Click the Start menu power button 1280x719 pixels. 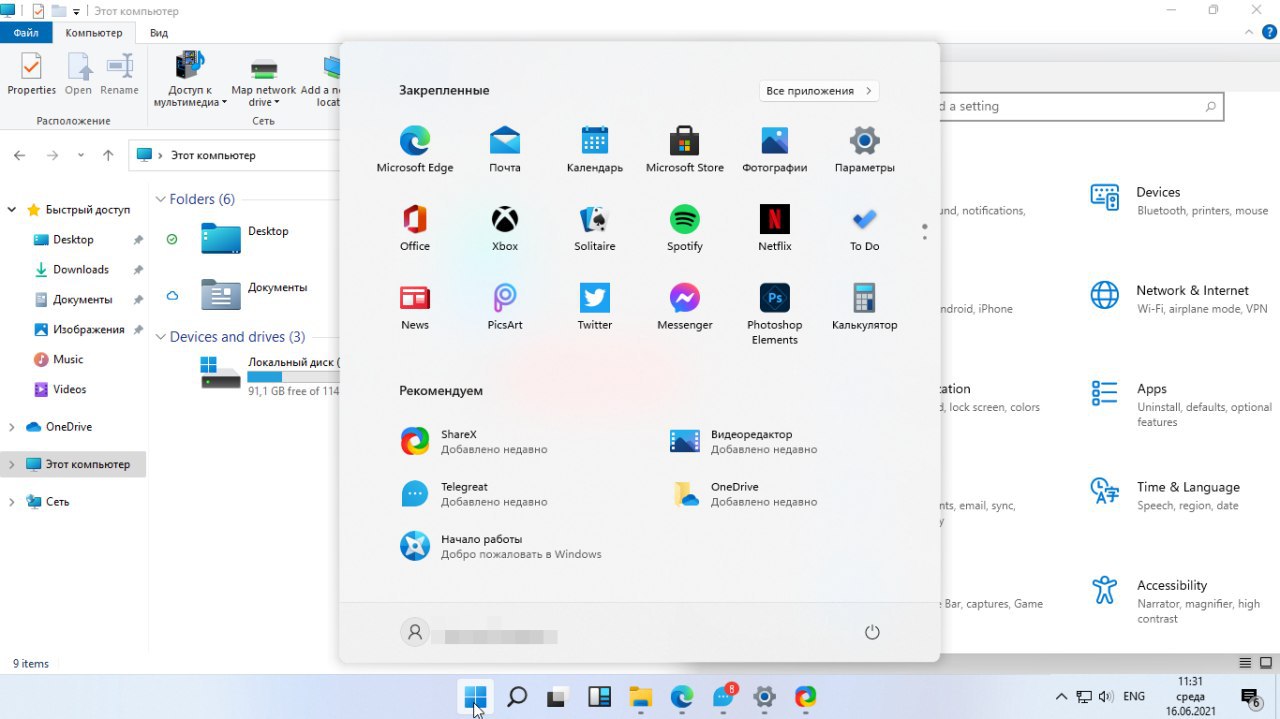872,632
